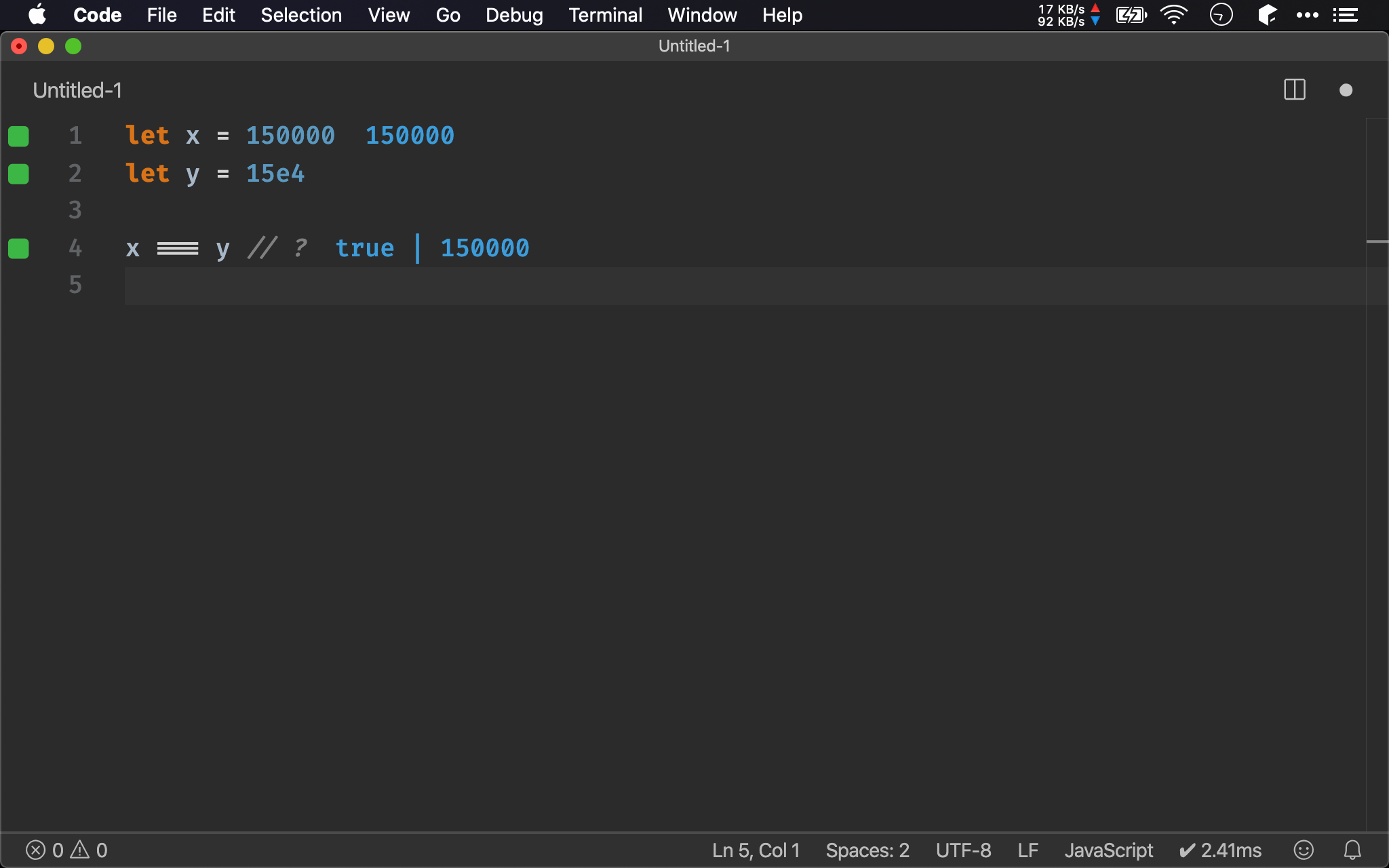Select the Untitled-1 editor tab
Screen dimensions: 1389x868
point(77,90)
